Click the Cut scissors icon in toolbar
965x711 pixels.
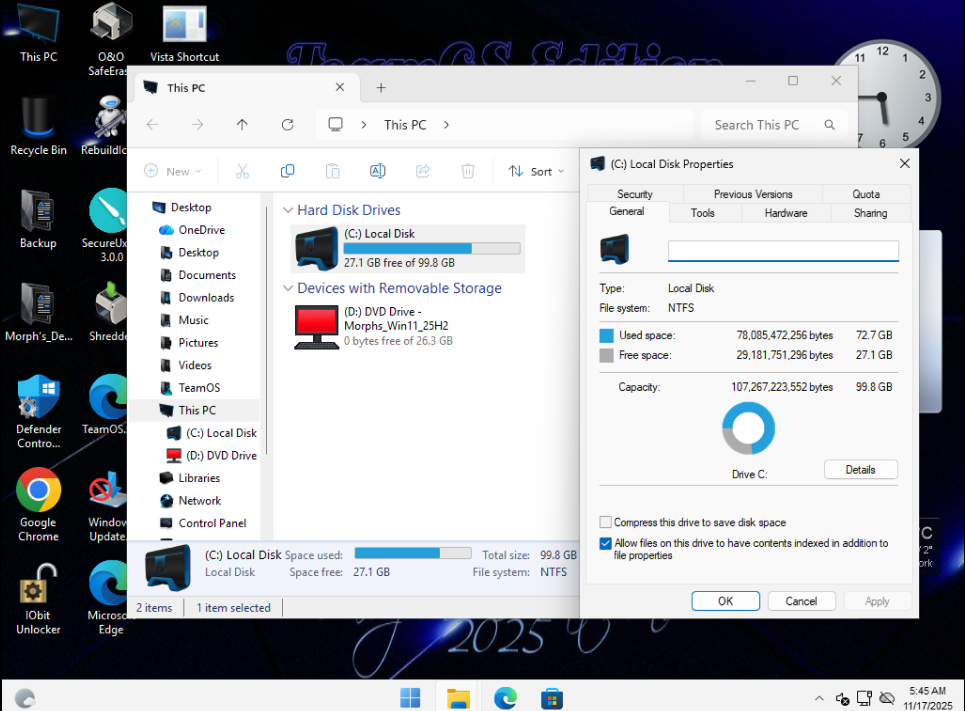click(242, 171)
